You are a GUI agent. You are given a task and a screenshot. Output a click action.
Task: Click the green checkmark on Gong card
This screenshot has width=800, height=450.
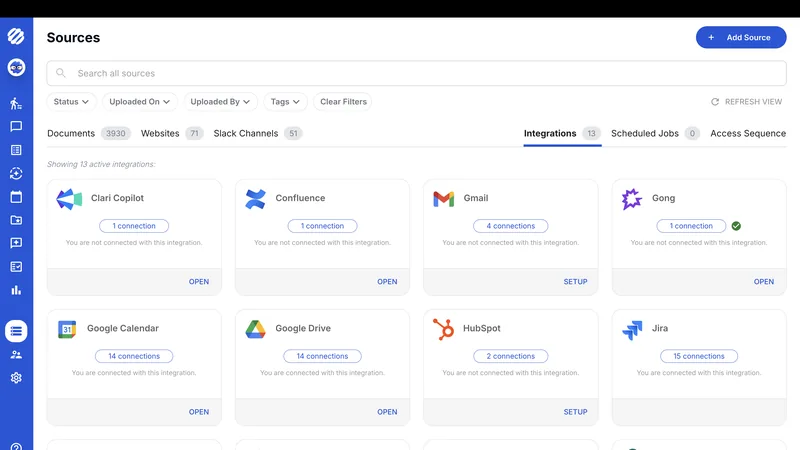[x=736, y=226]
